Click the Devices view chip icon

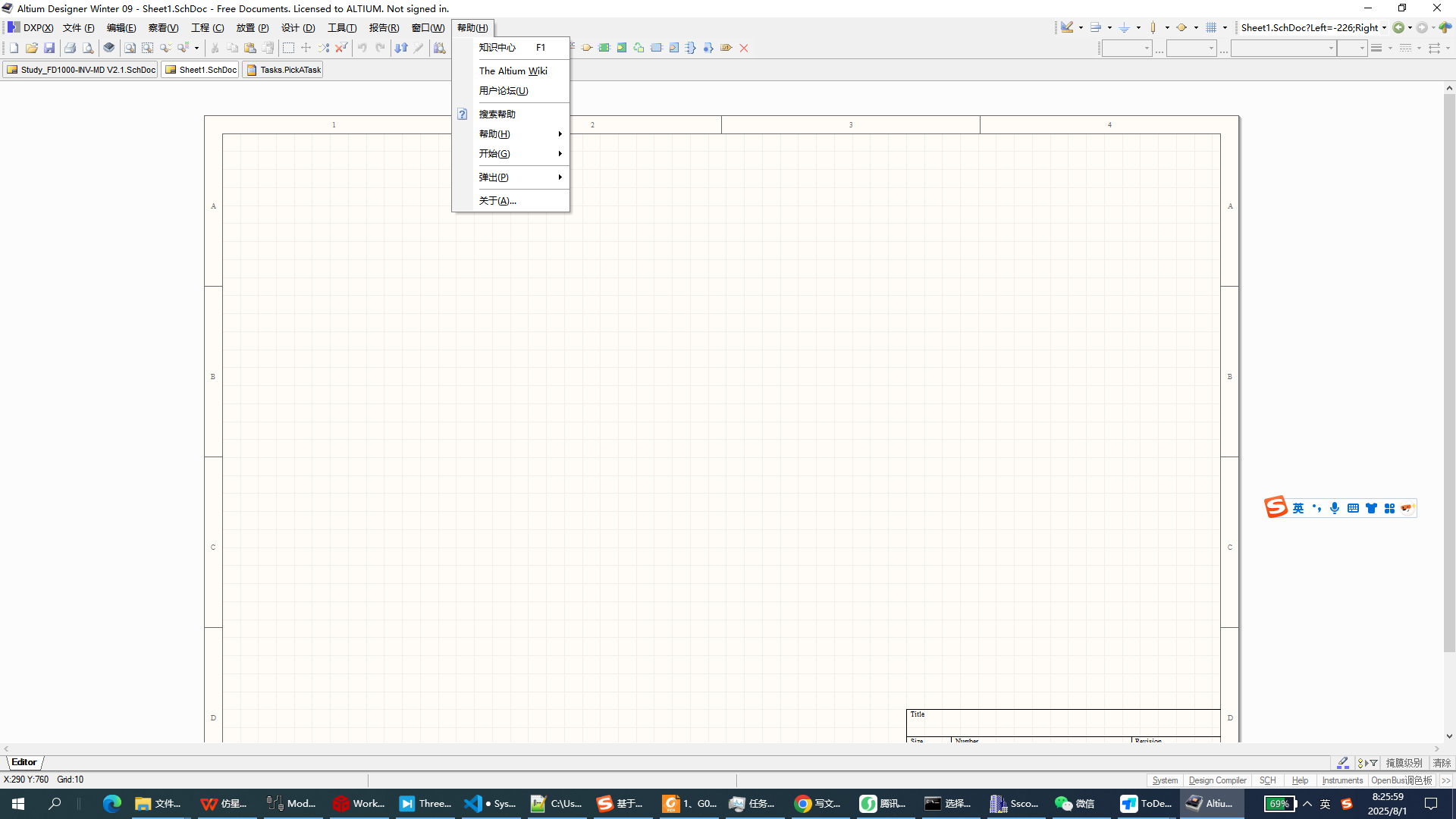click(109, 48)
